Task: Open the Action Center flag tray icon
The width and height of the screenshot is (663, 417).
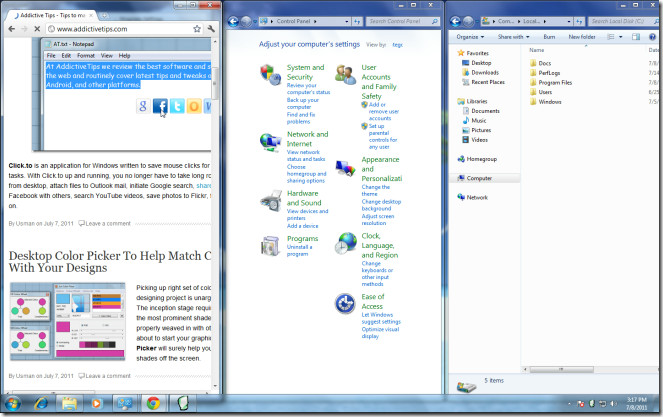Action: (x=581, y=404)
